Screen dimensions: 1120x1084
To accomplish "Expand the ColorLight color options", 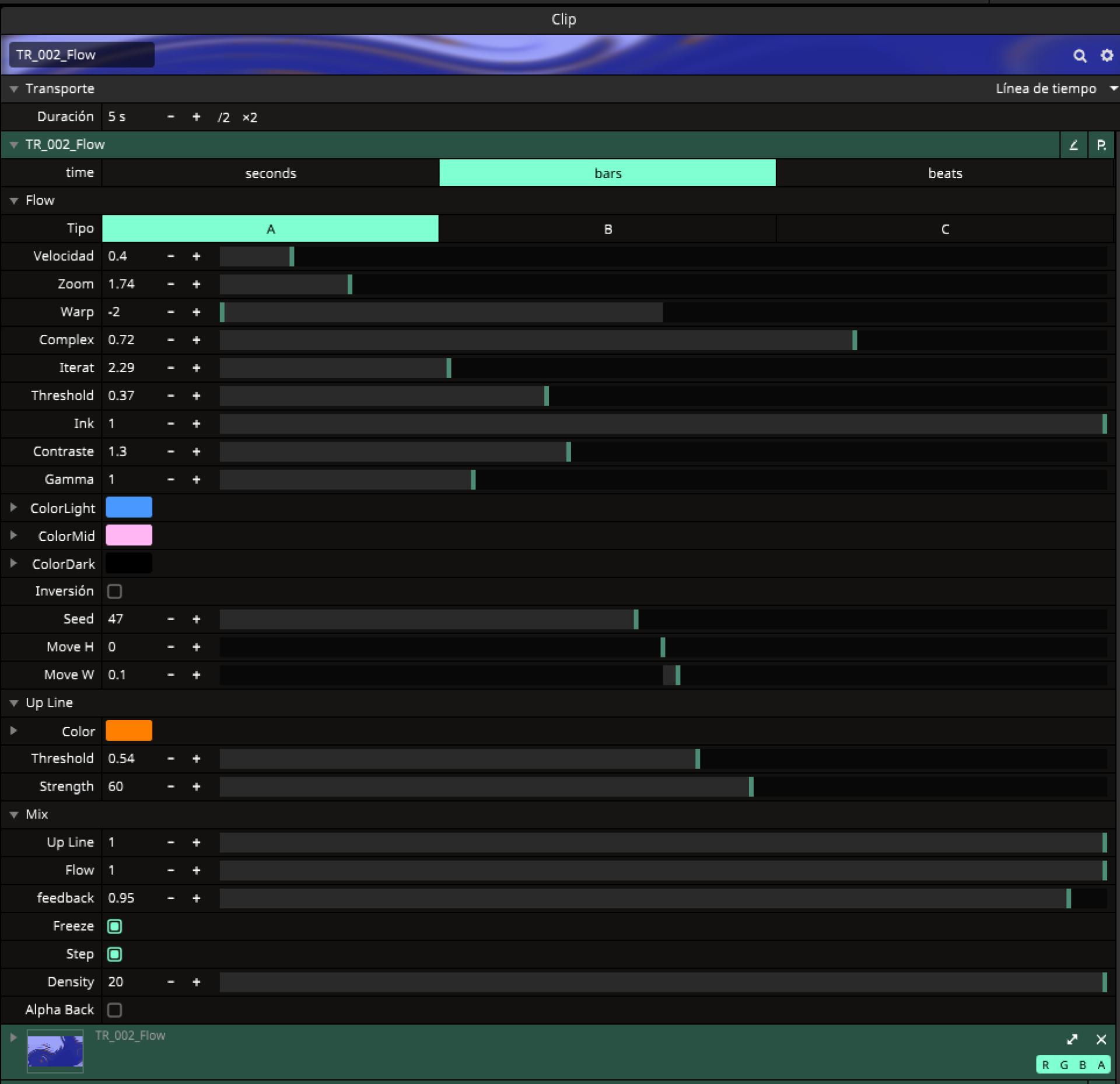I will [13, 508].
